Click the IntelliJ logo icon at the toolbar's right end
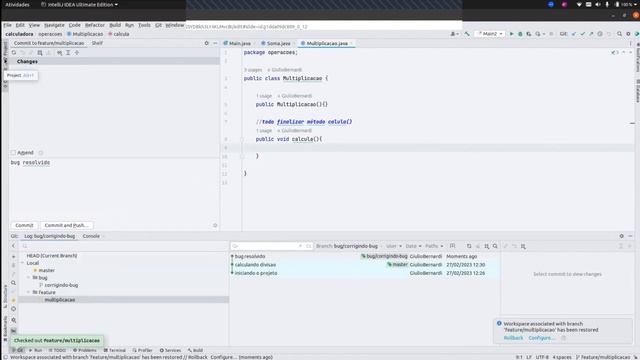 click(x=637, y=34)
